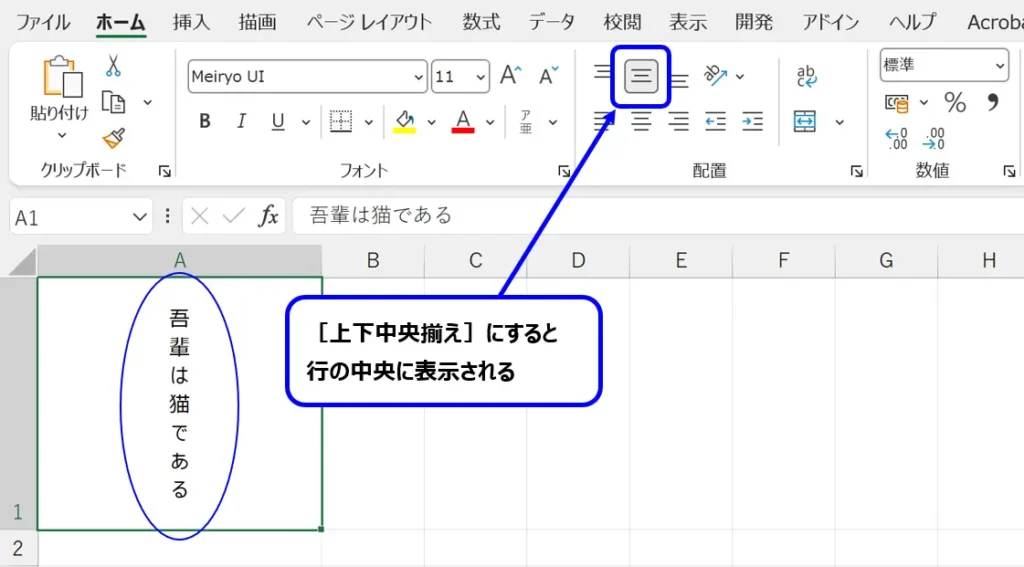The width and height of the screenshot is (1024, 567).
Task: Switch to the 校閲 tab
Action: pyautogui.click(x=622, y=22)
